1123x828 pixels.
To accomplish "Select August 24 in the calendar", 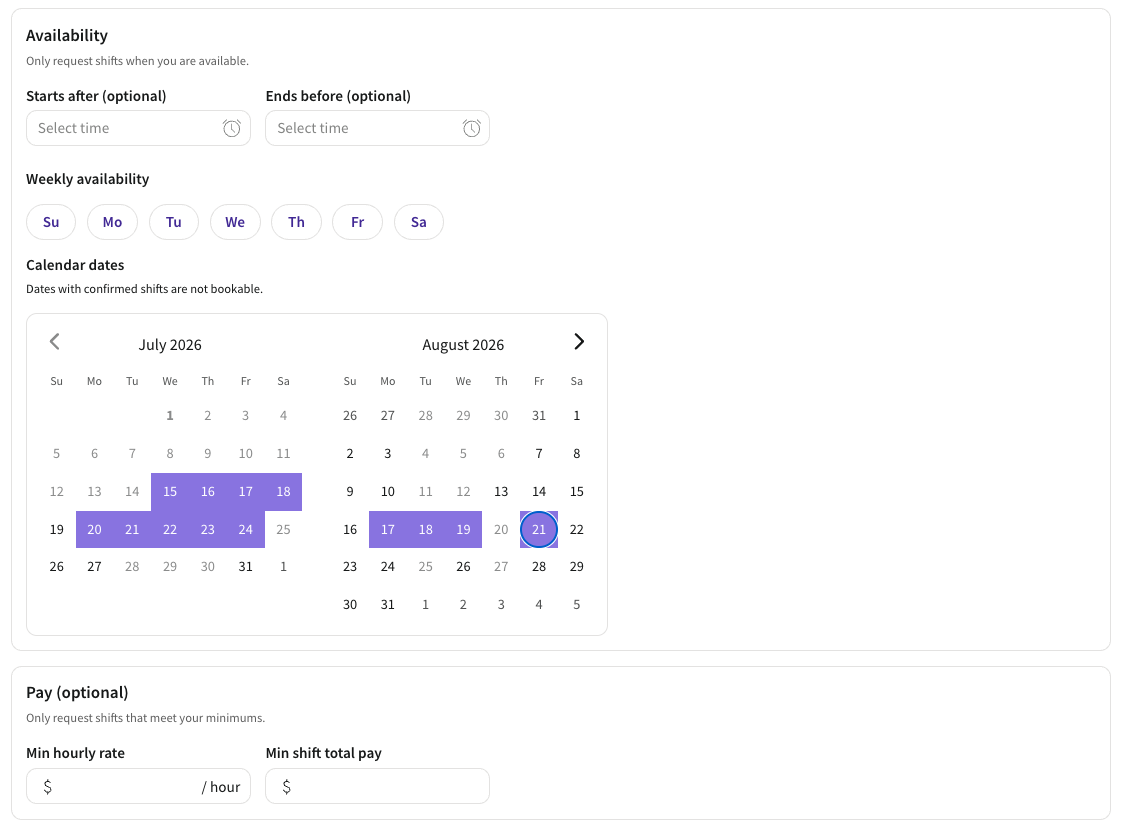I will click(x=387, y=567).
